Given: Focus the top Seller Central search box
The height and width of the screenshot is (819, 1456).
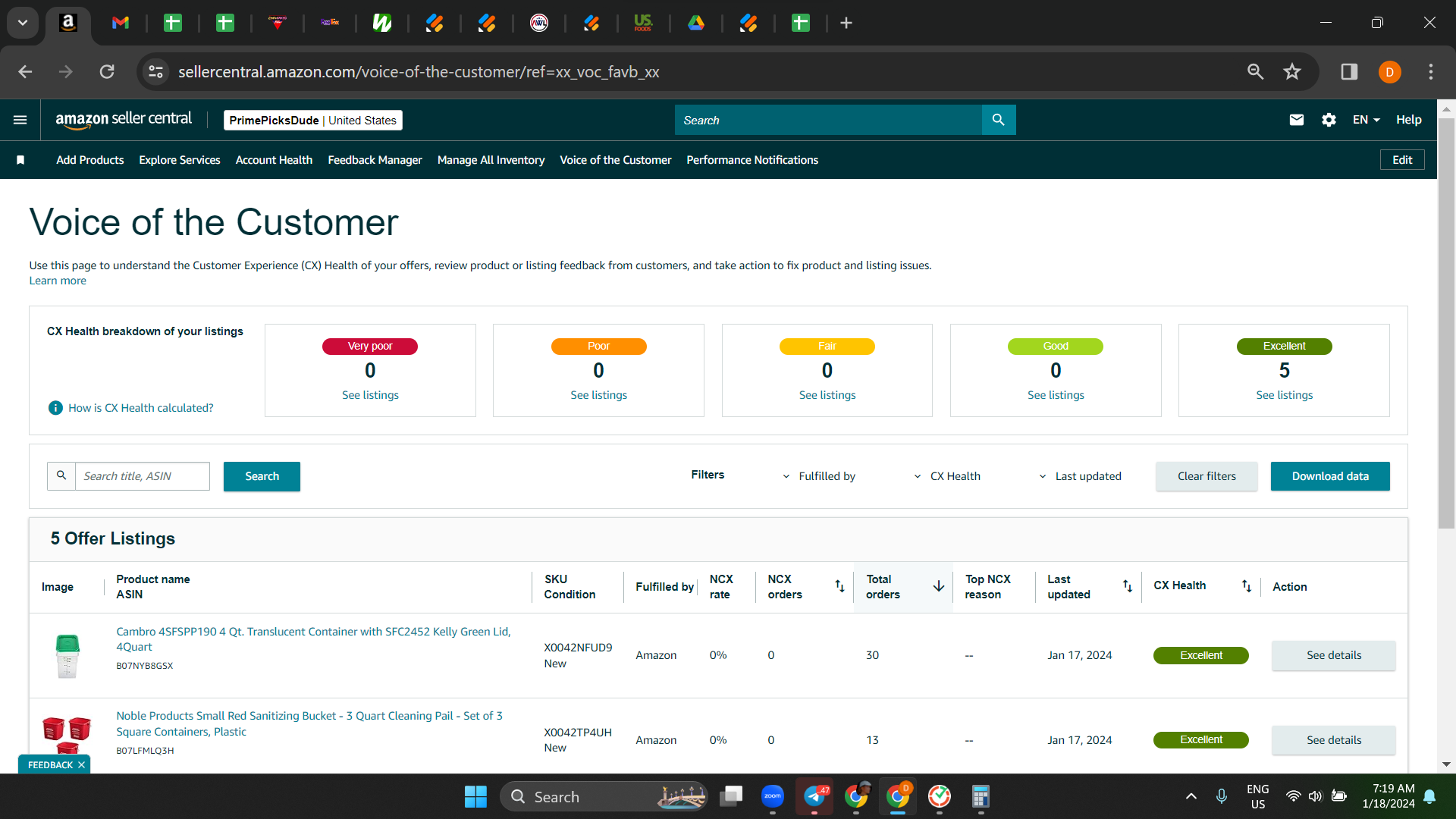Looking at the screenshot, I should click(828, 120).
